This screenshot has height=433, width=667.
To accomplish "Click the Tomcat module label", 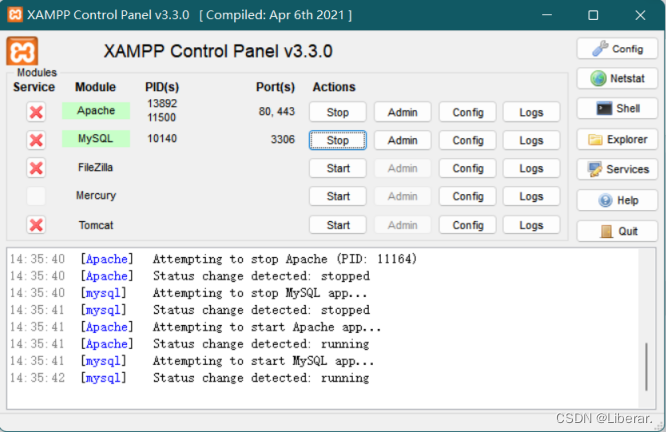I will click(x=96, y=225).
